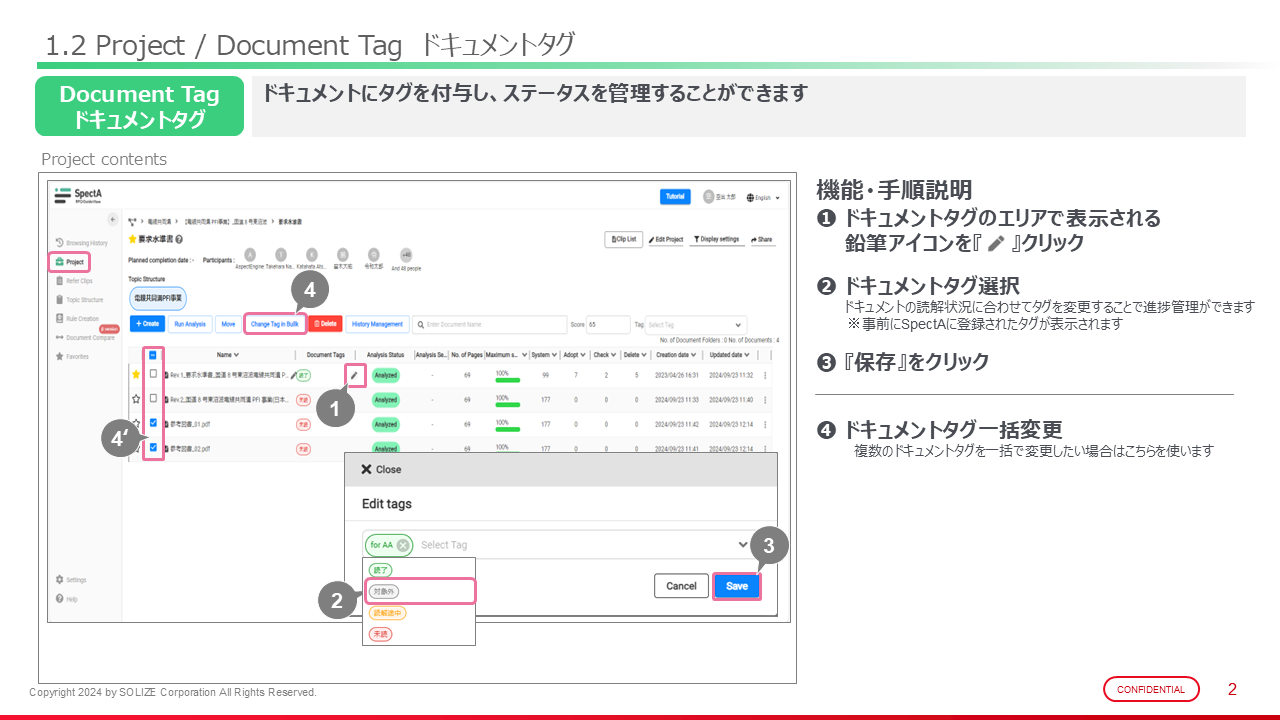The height and width of the screenshot is (720, 1280).
Task: Expand the Select Tag dropdown in Edit tags
Action: pyautogui.click(x=742, y=545)
